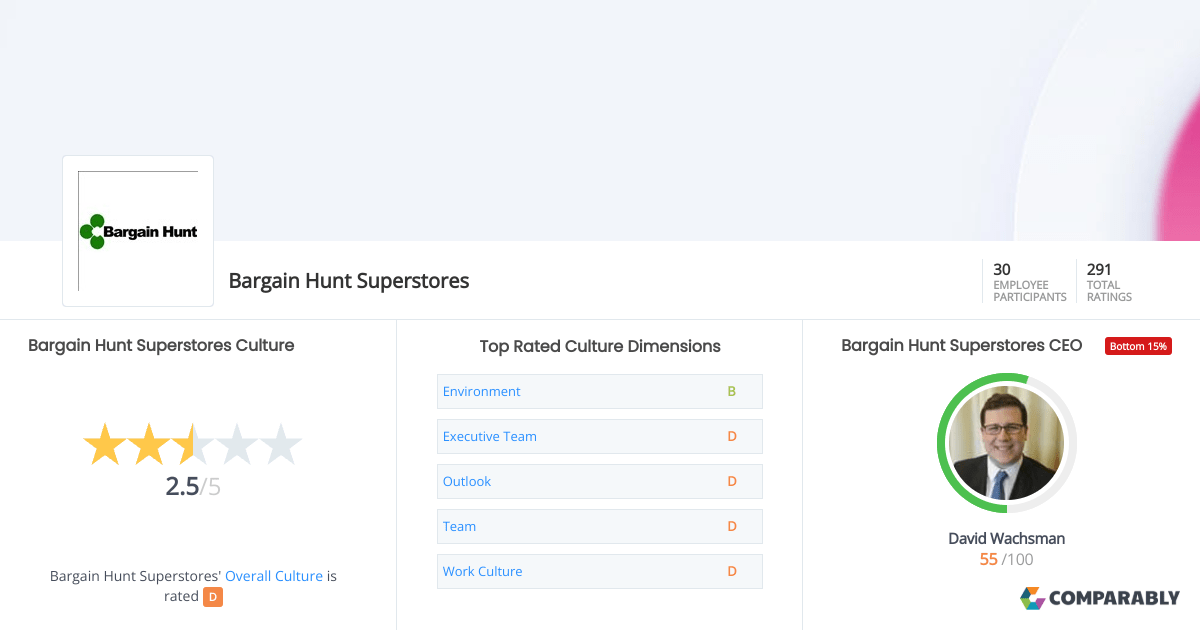Click the CEO's profile photo
The width and height of the screenshot is (1200, 630).
click(x=1006, y=443)
